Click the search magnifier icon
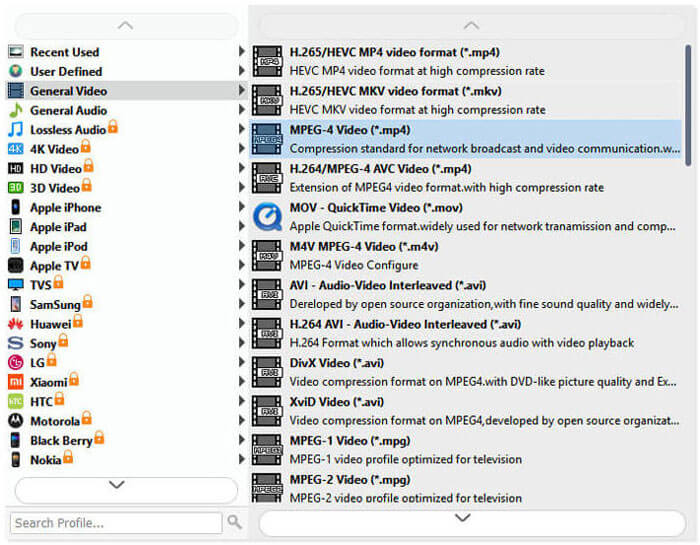This screenshot has height=545, width=700. tap(235, 522)
